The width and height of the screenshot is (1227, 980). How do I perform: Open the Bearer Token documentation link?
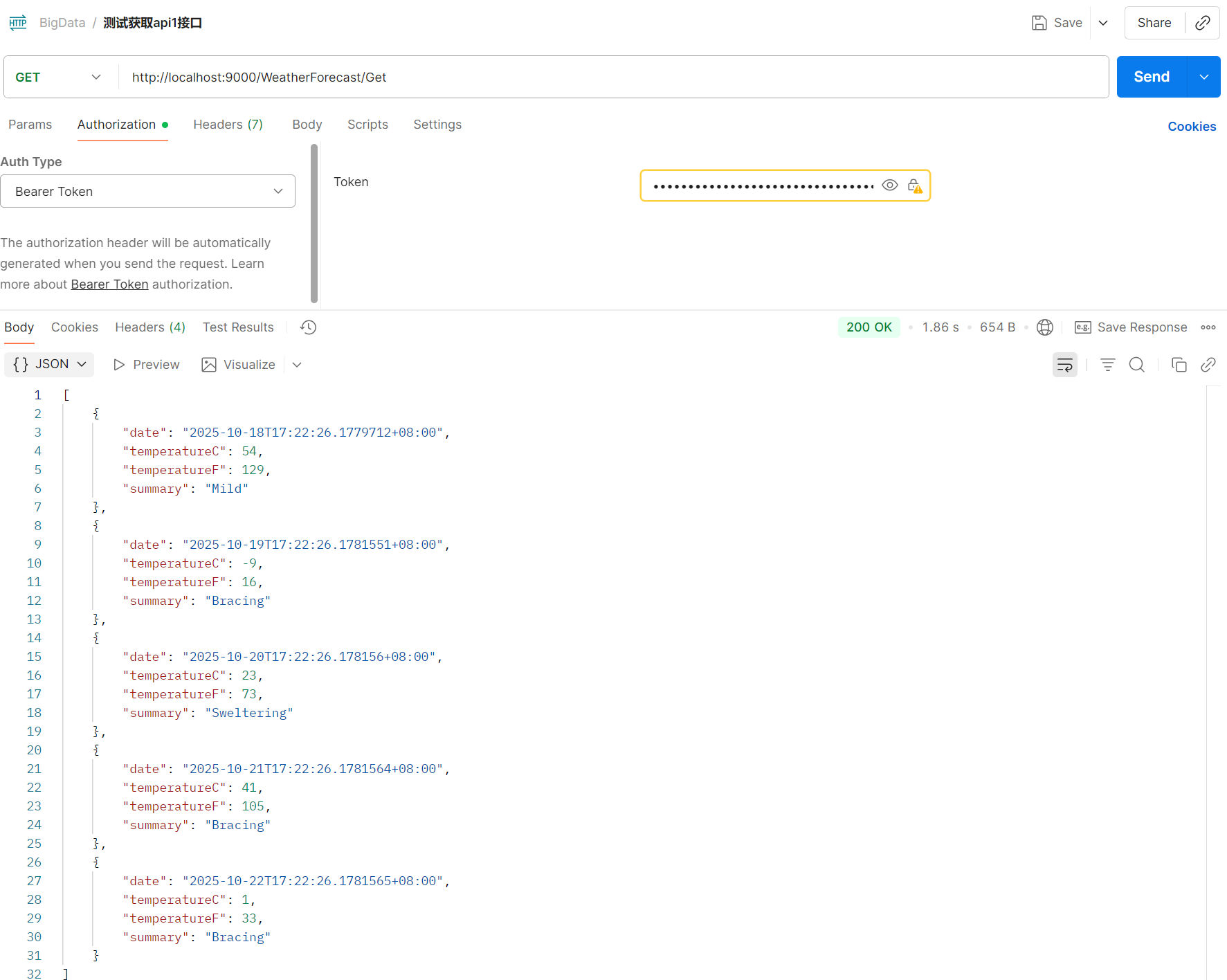click(x=109, y=284)
